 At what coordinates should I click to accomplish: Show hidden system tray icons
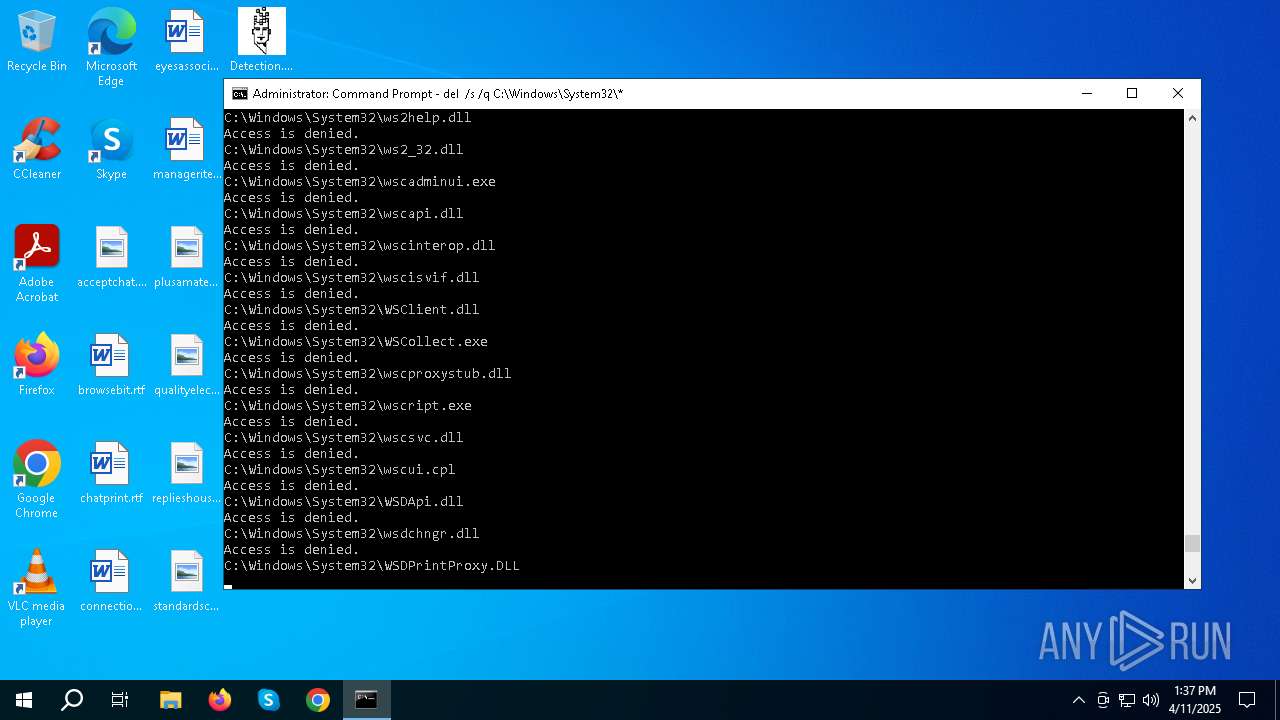[1079, 700]
